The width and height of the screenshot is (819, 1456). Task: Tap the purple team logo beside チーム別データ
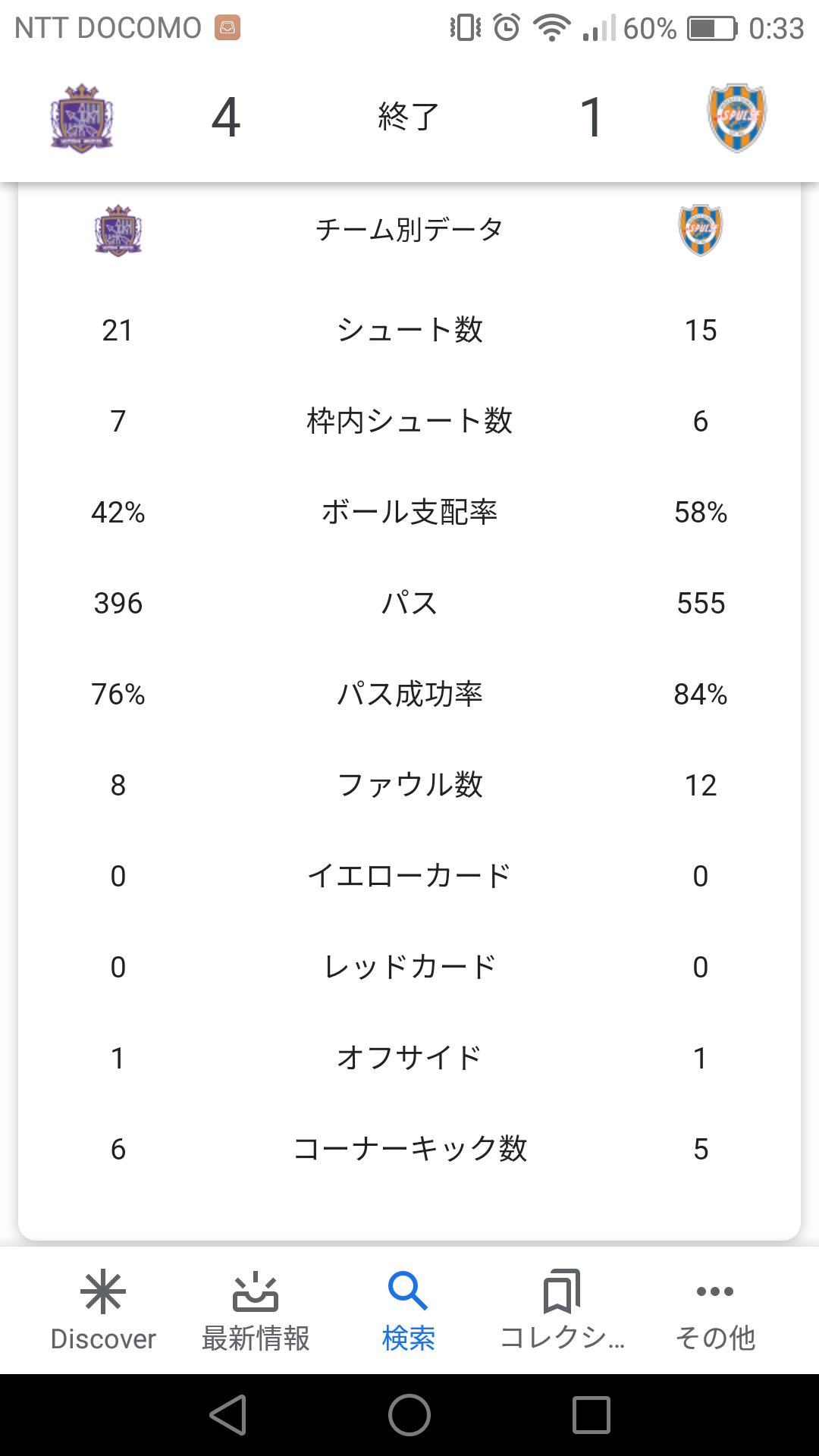(x=118, y=230)
